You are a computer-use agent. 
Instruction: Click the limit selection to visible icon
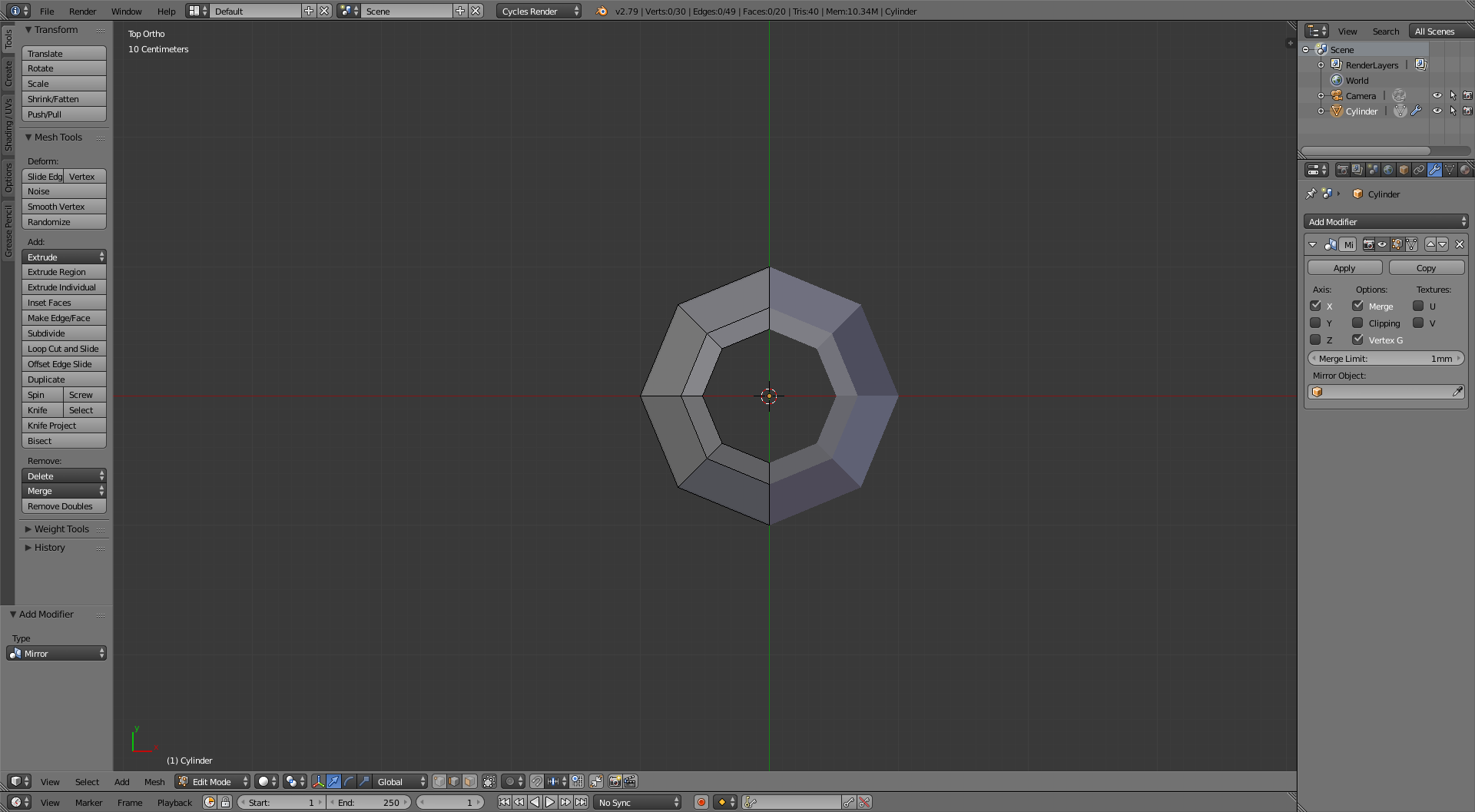(489, 781)
